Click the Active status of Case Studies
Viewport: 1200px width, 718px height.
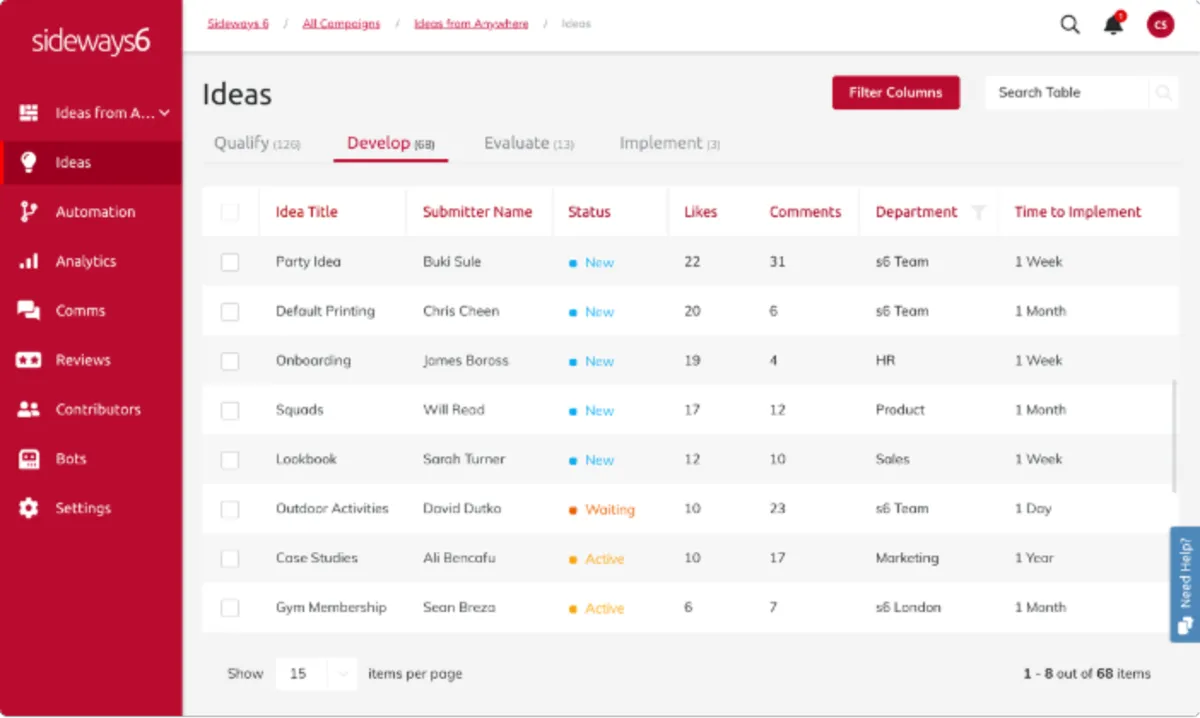point(597,559)
